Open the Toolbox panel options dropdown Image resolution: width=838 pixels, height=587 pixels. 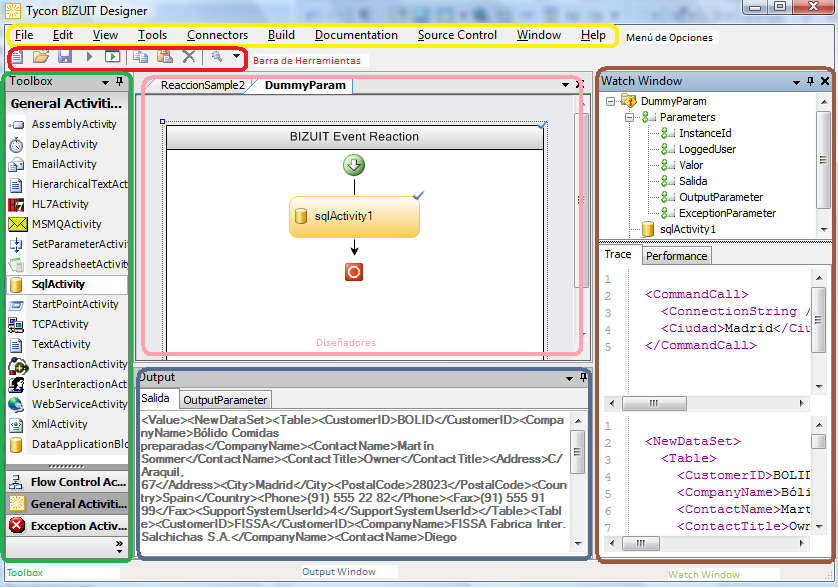(x=105, y=82)
